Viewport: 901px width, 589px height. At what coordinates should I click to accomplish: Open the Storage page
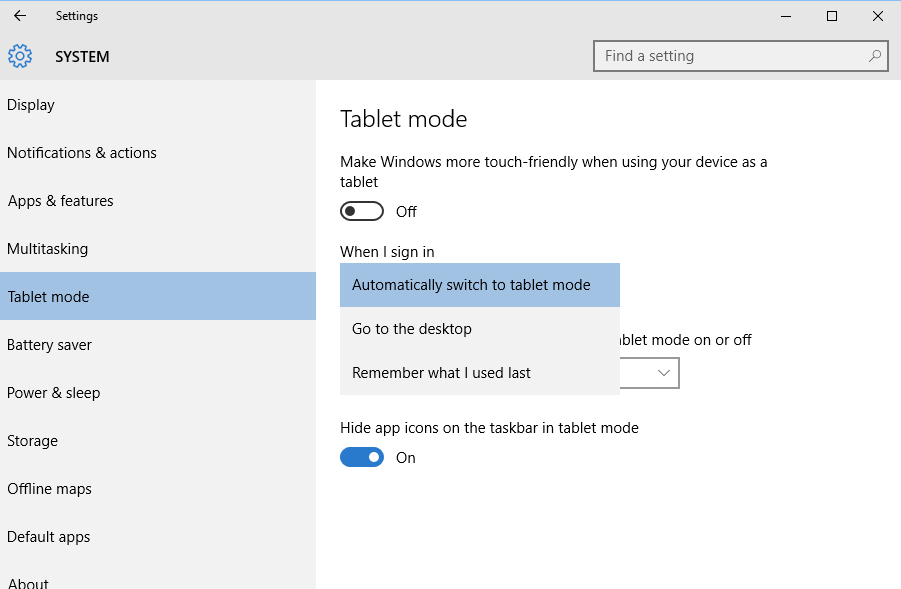158,441
